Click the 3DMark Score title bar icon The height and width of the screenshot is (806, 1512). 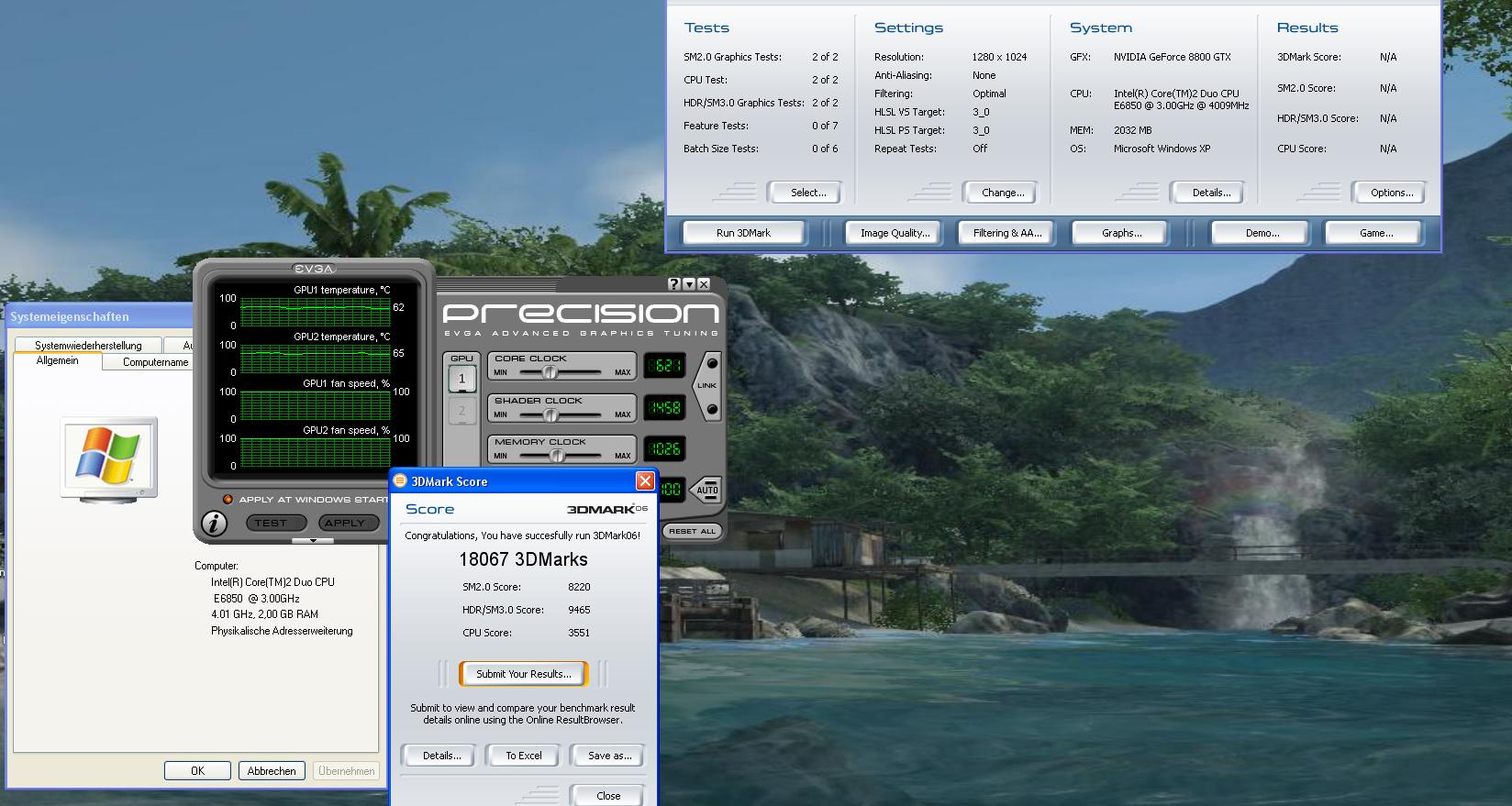click(400, 481)
